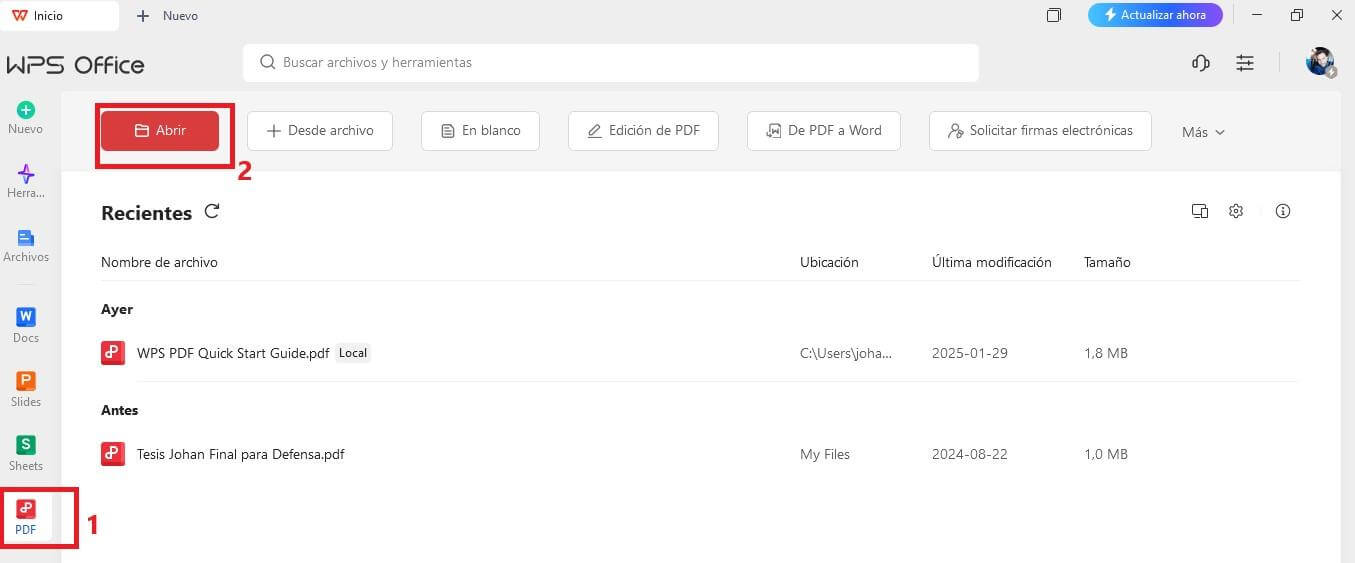Click the search files and tools field
The height and width of the screenshot is (563, 1355).
[610, 62]
